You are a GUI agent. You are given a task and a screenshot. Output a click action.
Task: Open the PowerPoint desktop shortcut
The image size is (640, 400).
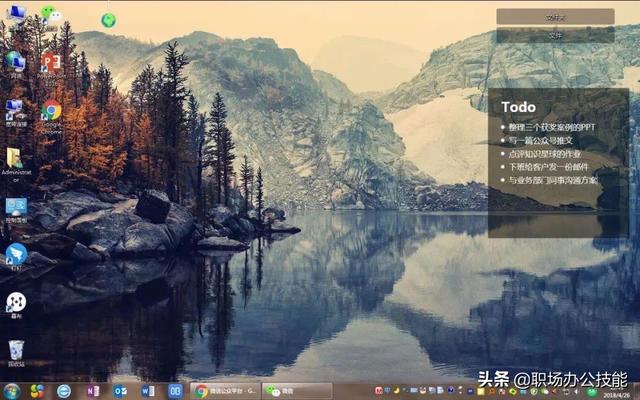pos(51,65)
